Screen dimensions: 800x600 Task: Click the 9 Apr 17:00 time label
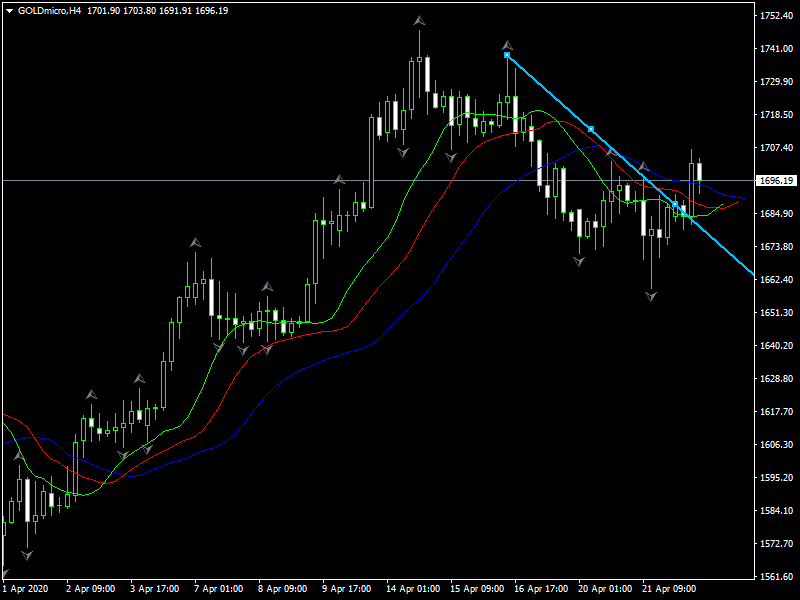(347, 588)
